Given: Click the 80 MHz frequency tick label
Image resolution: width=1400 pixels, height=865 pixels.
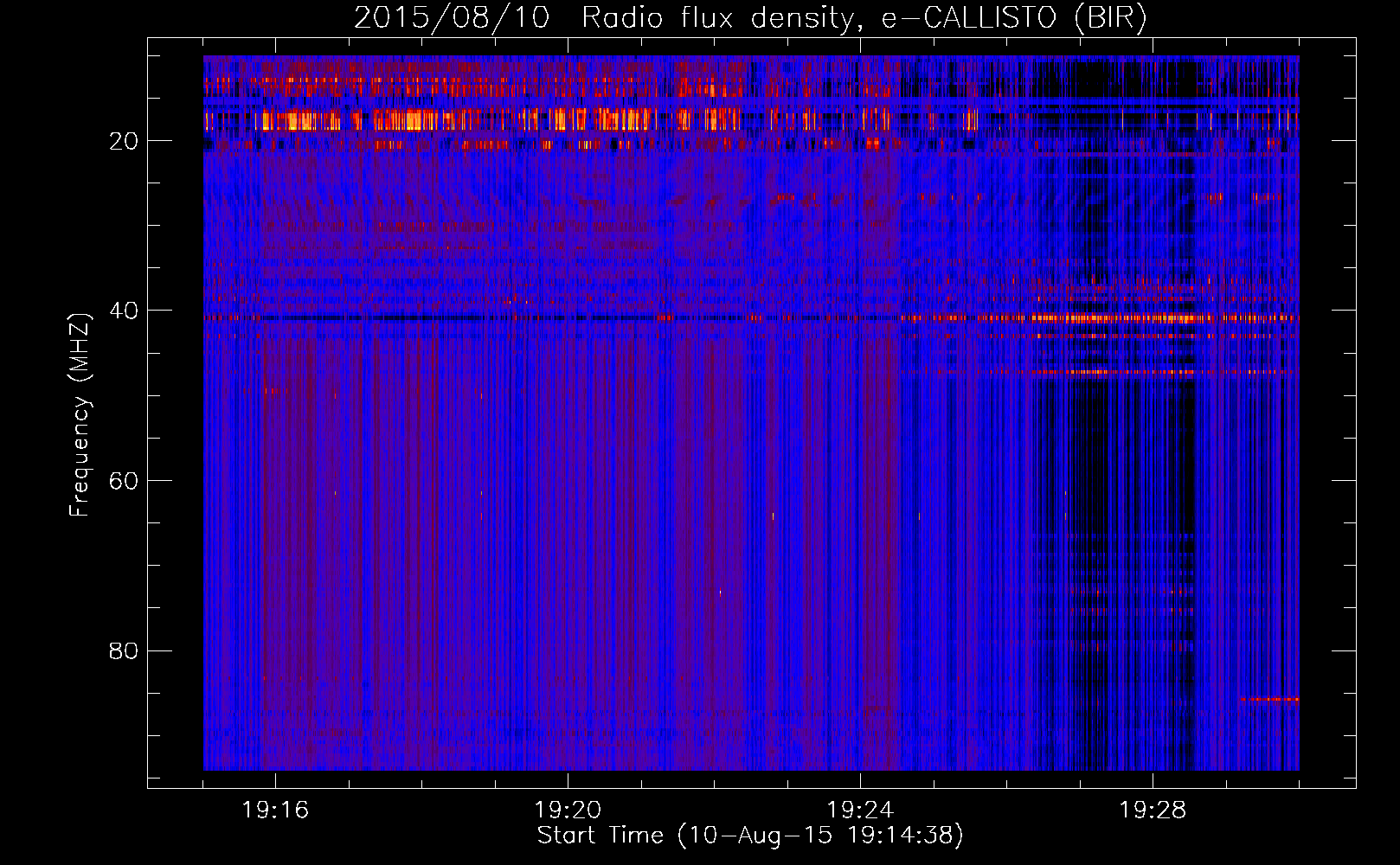Looking at the screenshot, I should (x=124, y=650).
